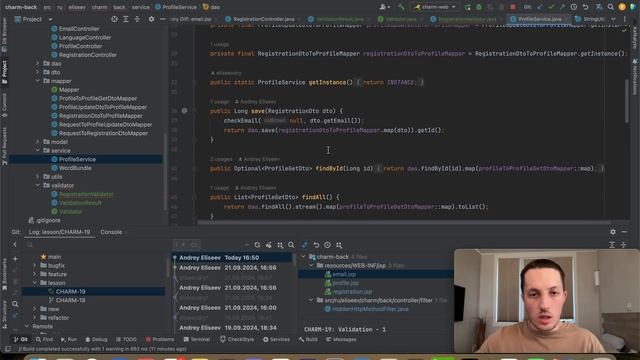Toggle tool window bars icon in status bar
640x360 pixels.
tap(8, 349)
